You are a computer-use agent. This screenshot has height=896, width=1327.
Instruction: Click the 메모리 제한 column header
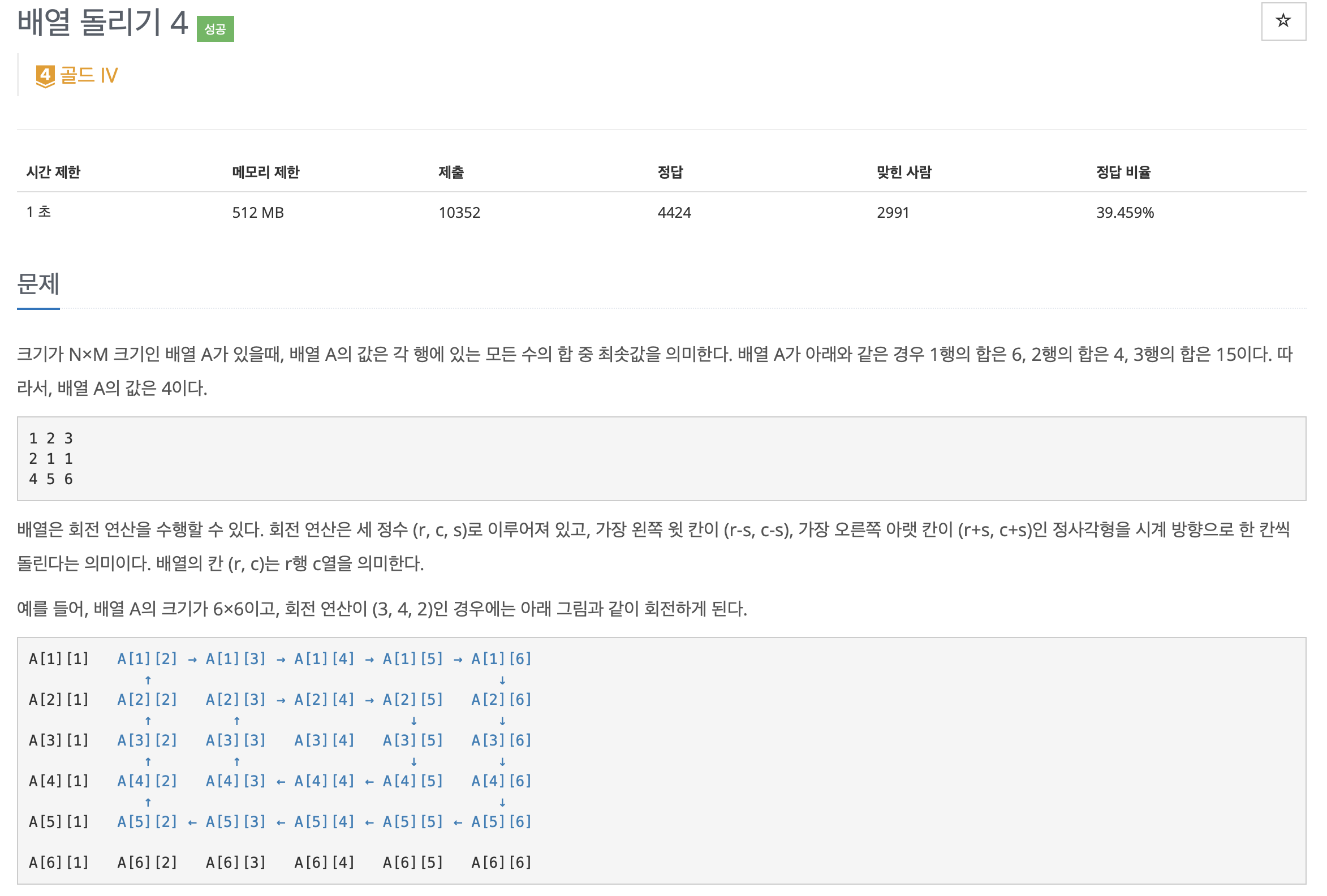[x=265, y=172]
